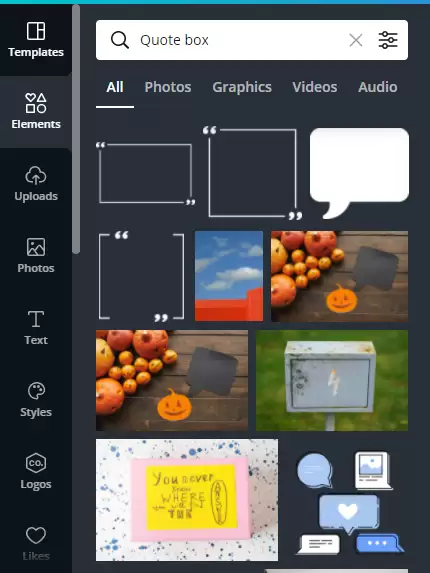Switch to the Graphics results tab
This screenshot has height=573, width=430.
242,87
